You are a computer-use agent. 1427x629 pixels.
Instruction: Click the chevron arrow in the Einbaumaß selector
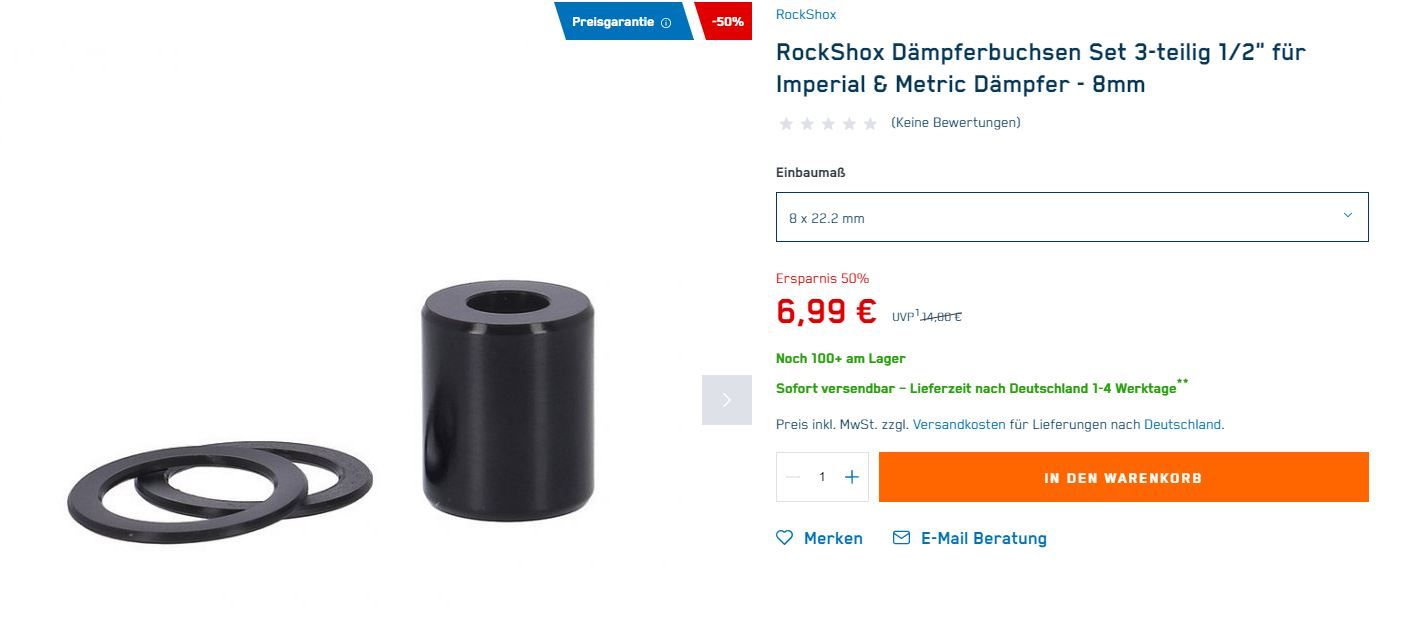[1347, 216]
